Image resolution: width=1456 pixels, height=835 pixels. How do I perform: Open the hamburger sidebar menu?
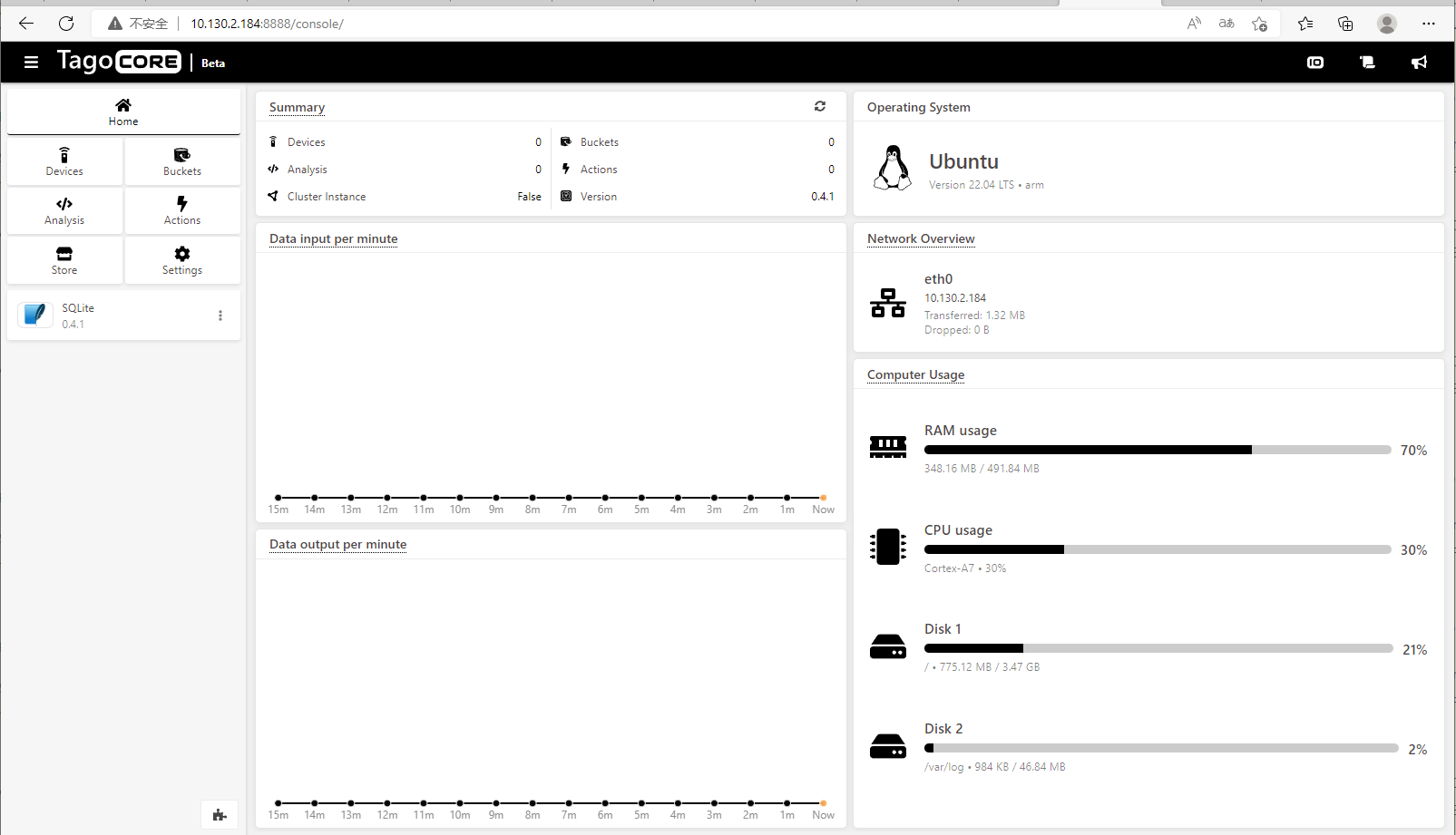pyautogui.click(x=31, y=63)
